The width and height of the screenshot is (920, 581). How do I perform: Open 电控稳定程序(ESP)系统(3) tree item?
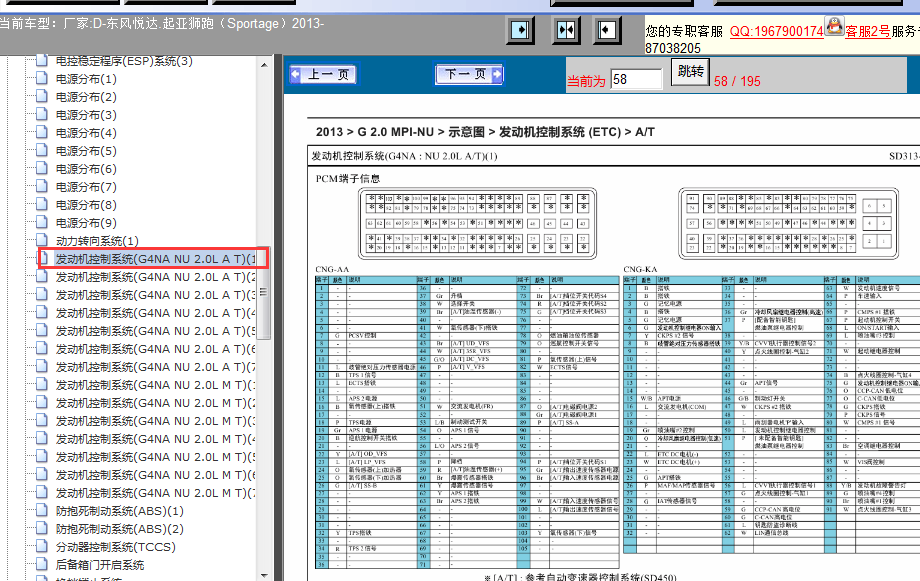tap(124, 60)
